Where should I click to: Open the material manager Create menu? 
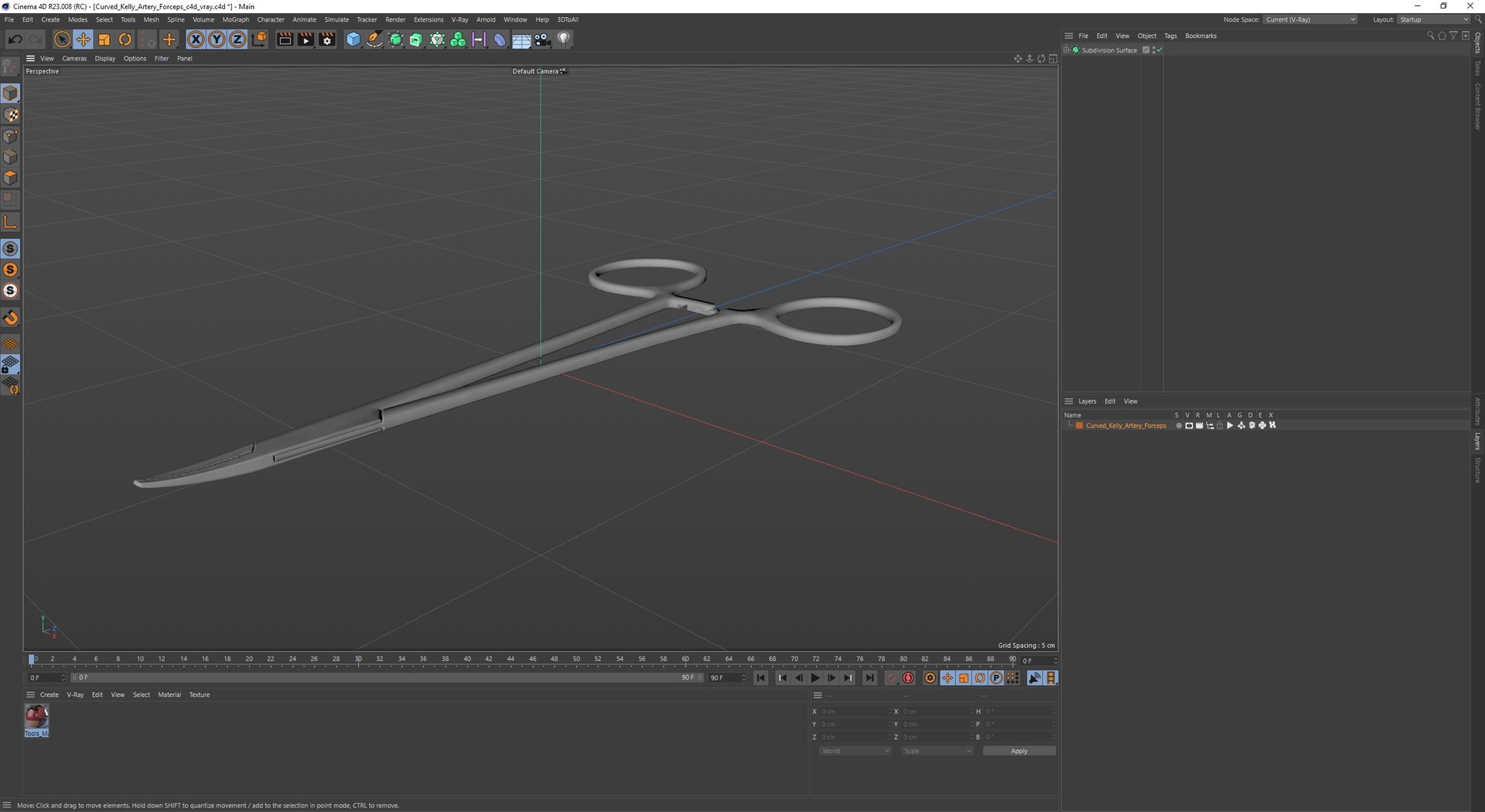[49, 694]
